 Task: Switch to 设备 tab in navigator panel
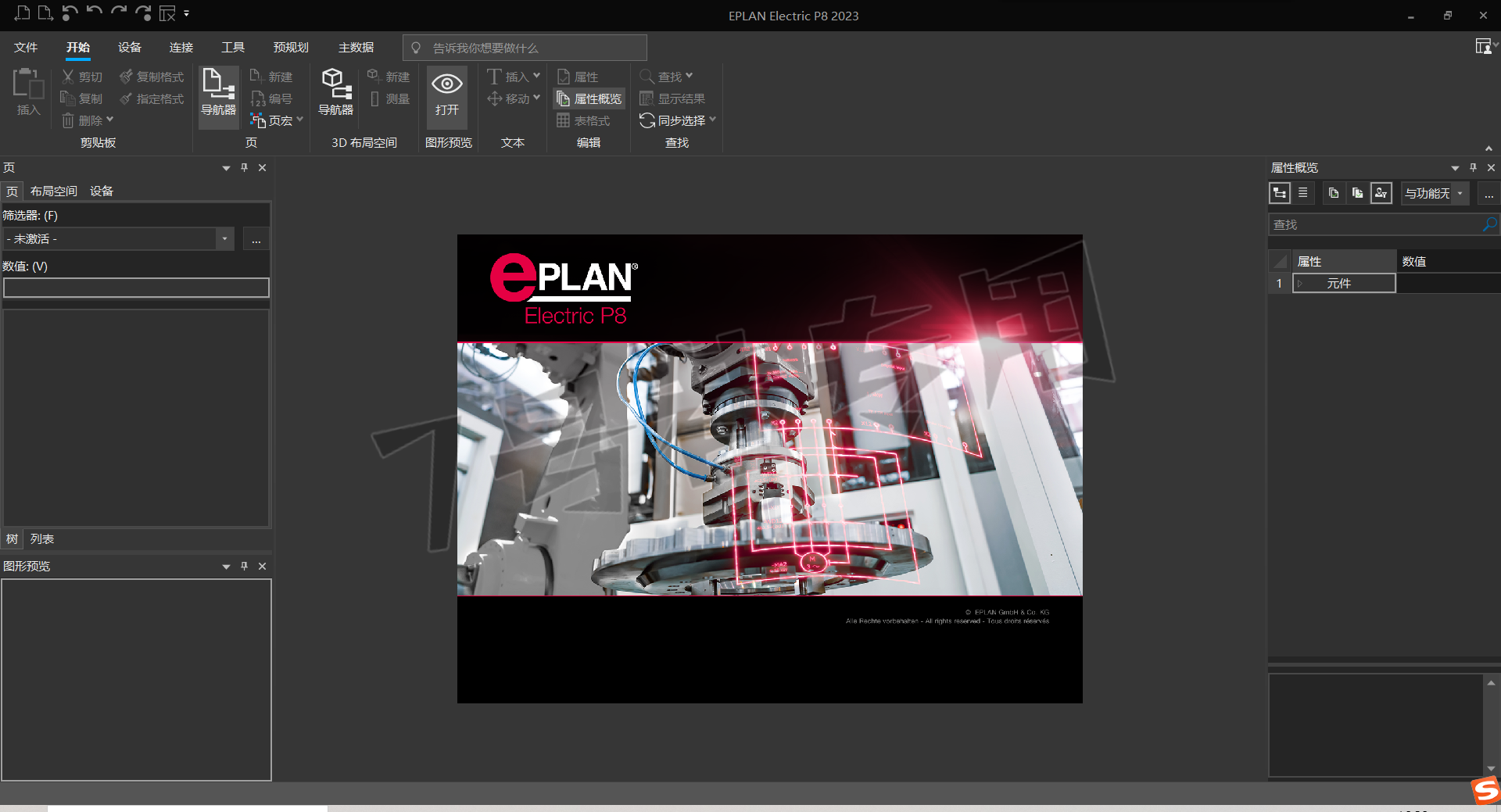coord(102,191)
